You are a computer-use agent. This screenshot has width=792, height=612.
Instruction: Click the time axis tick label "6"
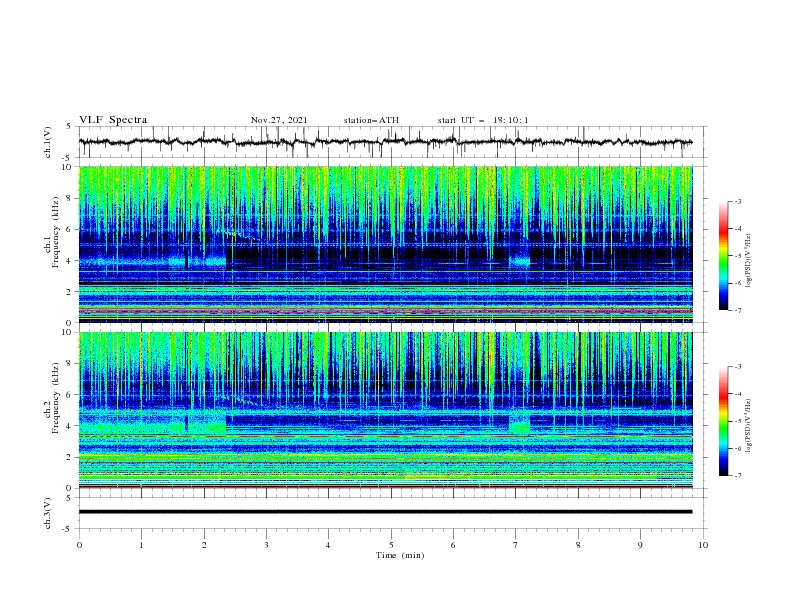point(453,545)
